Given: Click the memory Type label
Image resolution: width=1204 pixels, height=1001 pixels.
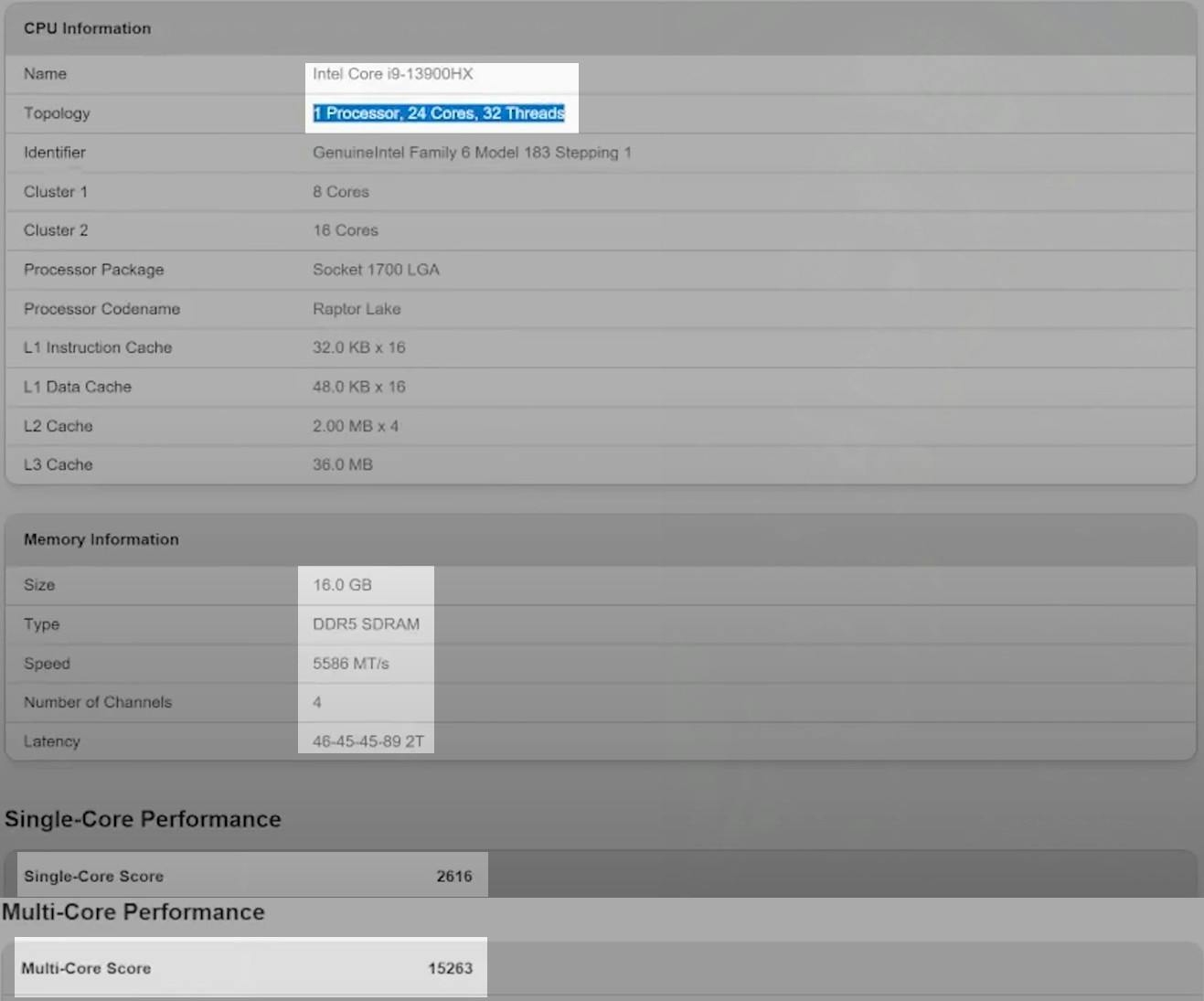Looking at the screenshot, I should pos(42,624).
